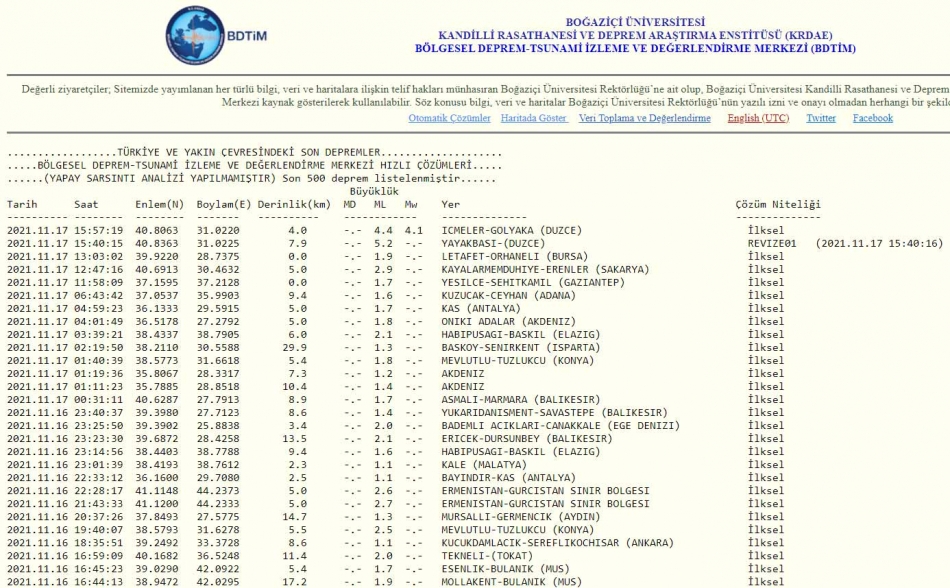950x588 pixels.
Task: Select the BADEMLI ACIKLARI-CANAKKALE (EGE DENIZI) location
Action: tap(560, 426)
